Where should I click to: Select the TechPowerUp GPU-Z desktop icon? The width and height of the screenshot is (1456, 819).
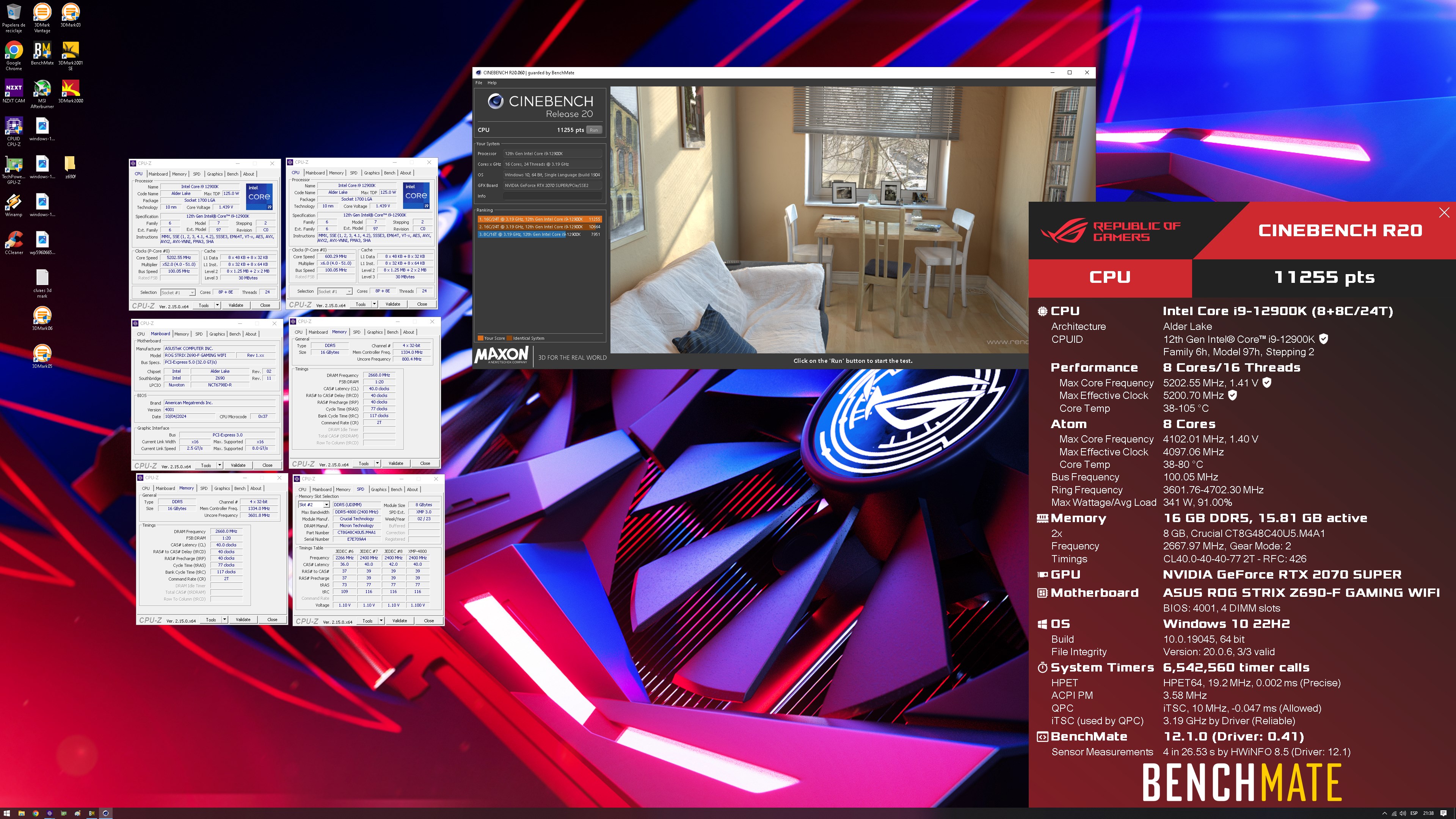coord(14,169)
